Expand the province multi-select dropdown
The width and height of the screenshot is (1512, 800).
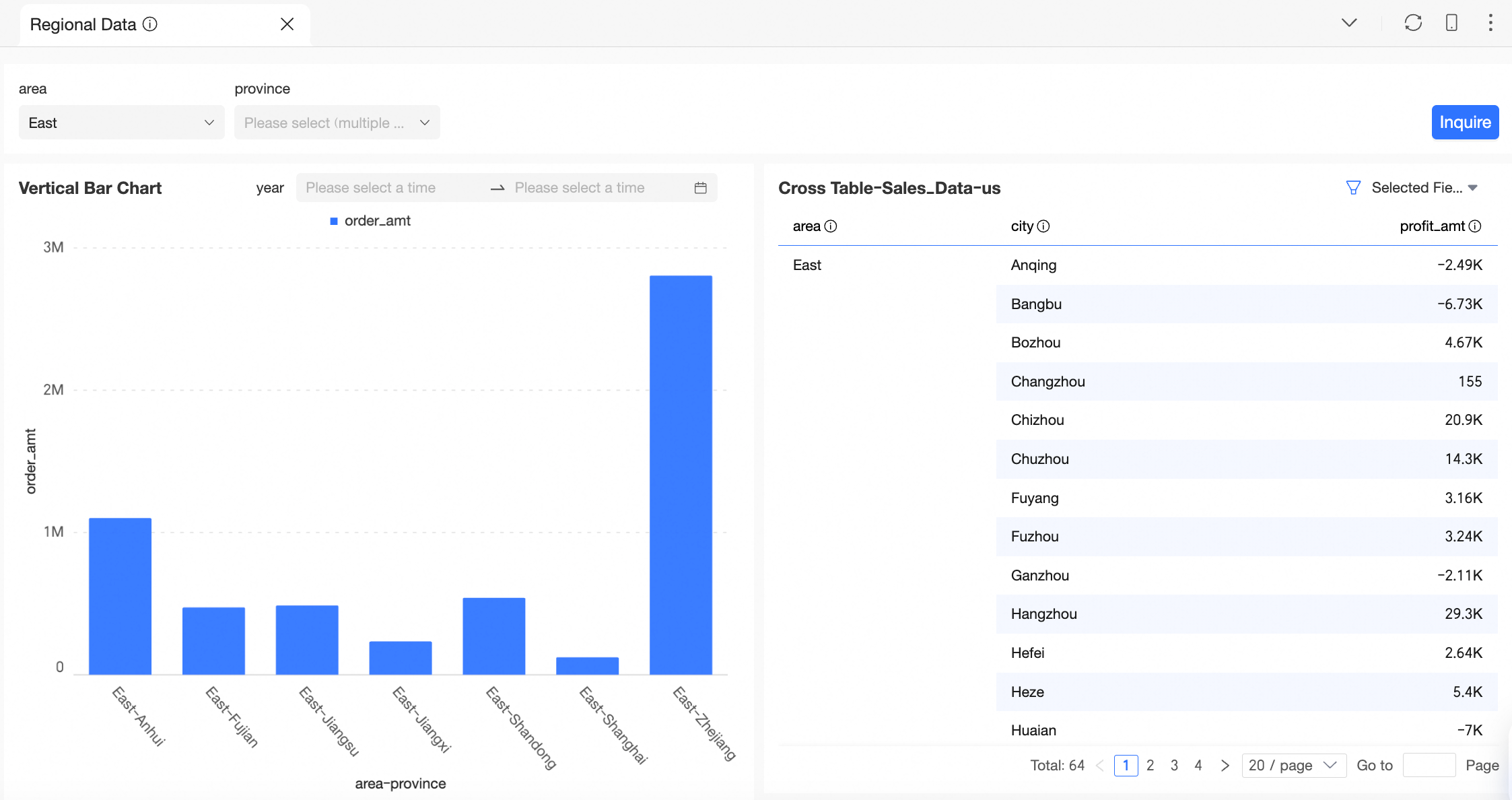337,123
